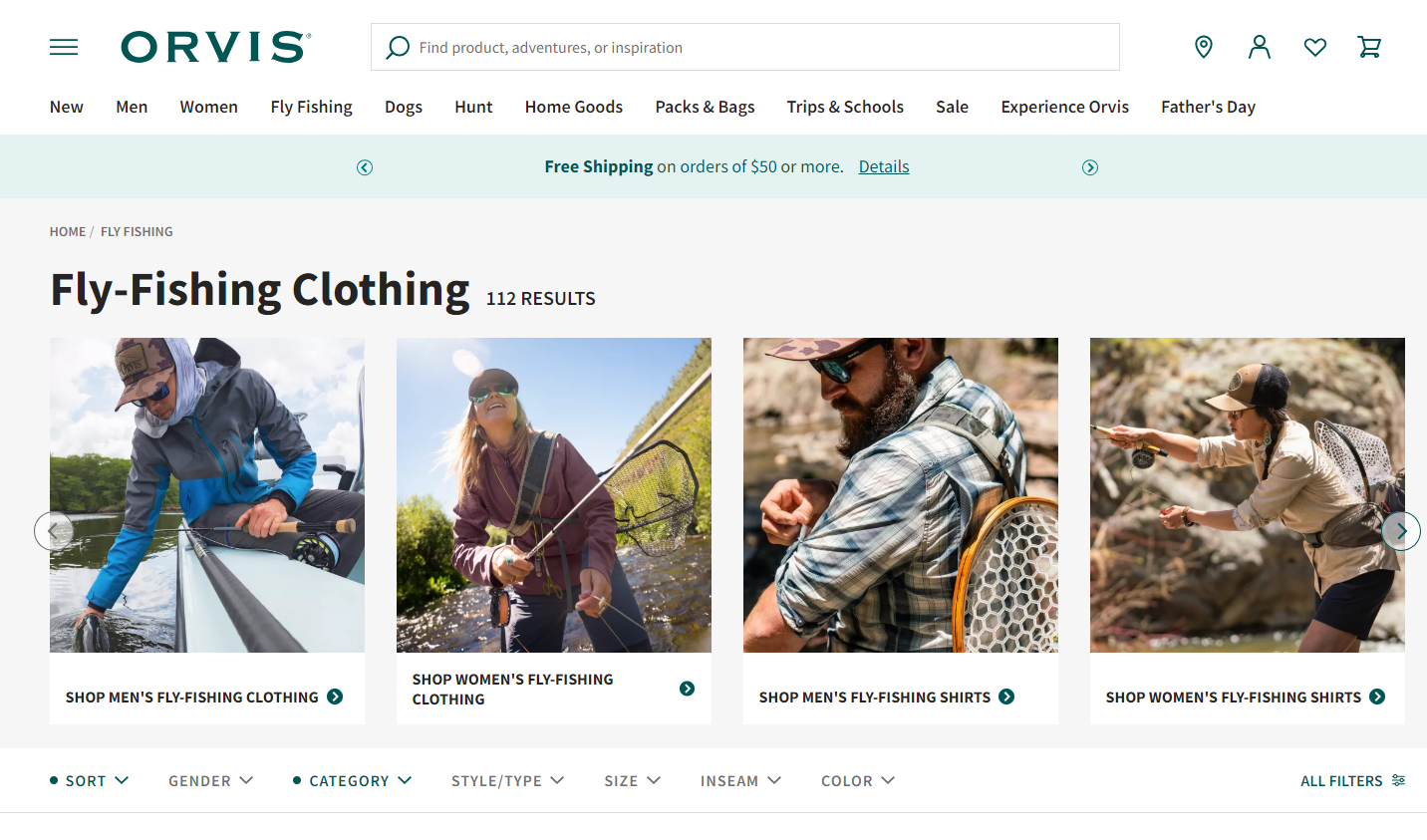1427x840 pixels.
Task: Advance category carousel with right arrow
Action: [x=1401, y=531]
